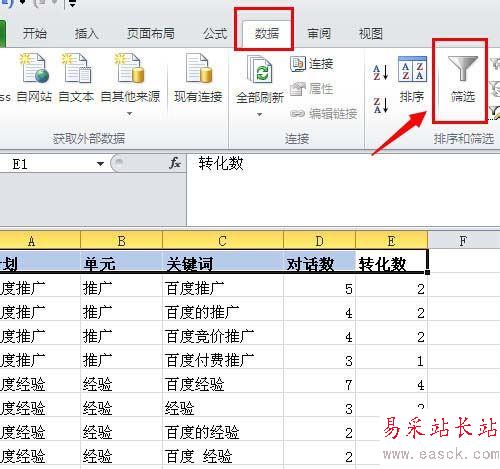The height and width of the screenshot is (469, 500).
Task: Expand 全部刷新 dropdown arrow
Action: point(259,114)
